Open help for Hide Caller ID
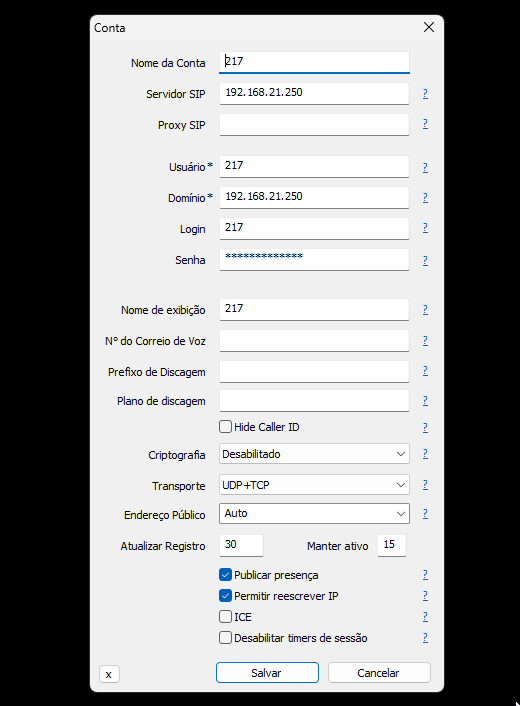Viewport: 520px width, 706px height. pos(425,427)
